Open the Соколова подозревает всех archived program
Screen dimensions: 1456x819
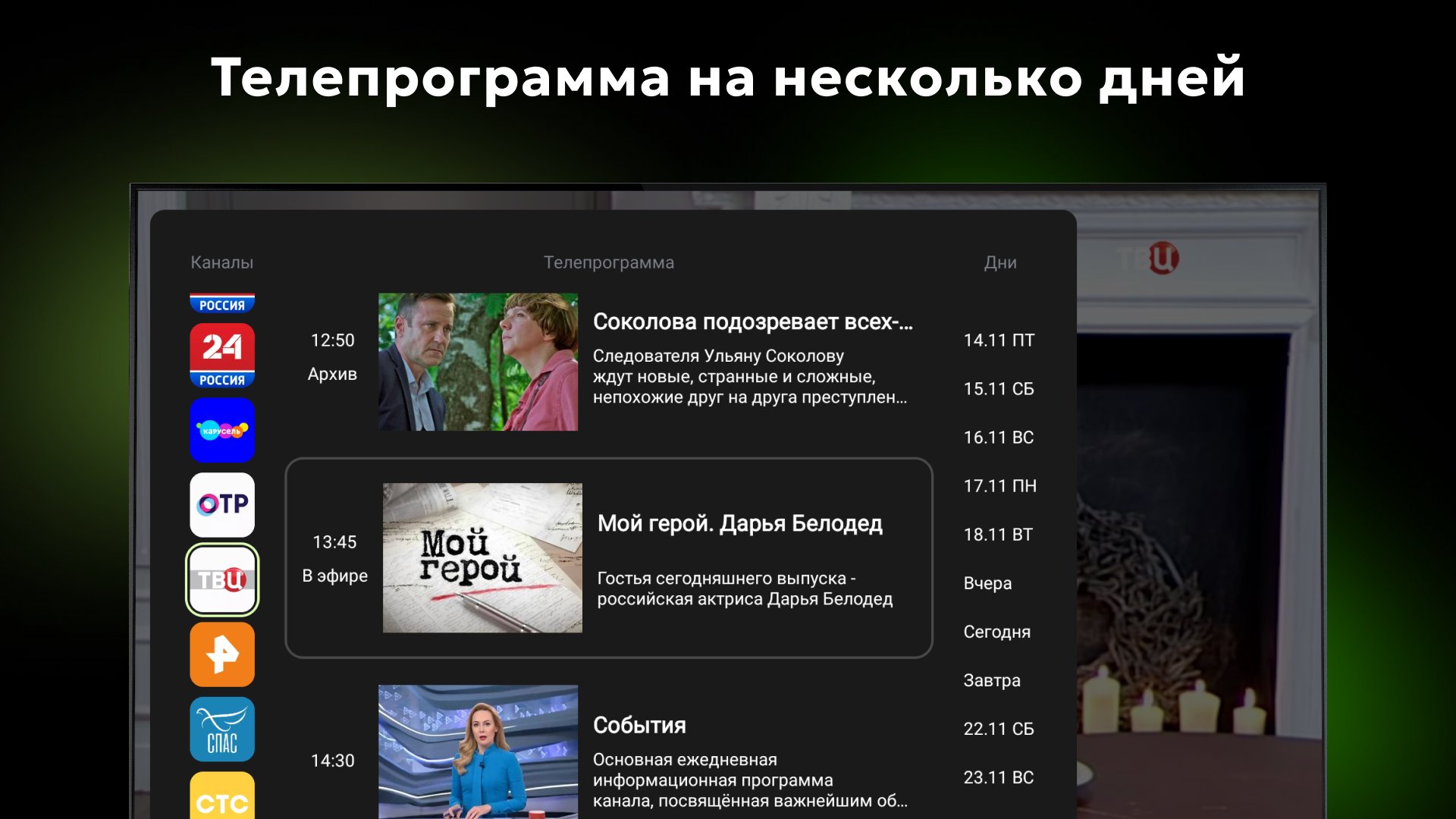[x=478, y=362]
